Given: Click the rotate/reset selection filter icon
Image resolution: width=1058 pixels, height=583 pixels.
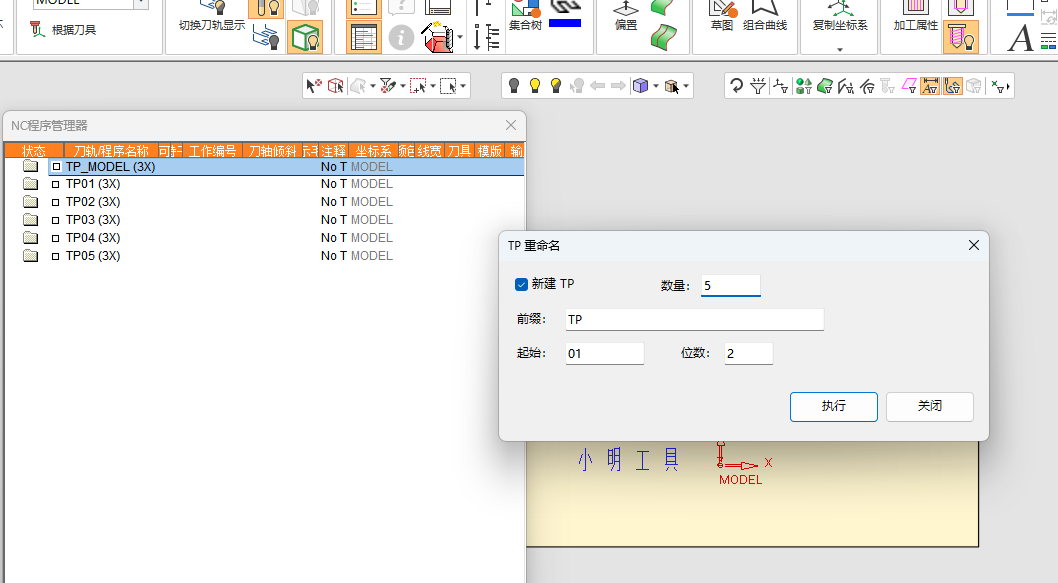Looking at the screenshot, I should pyautogui.click(x=736, y=86).
